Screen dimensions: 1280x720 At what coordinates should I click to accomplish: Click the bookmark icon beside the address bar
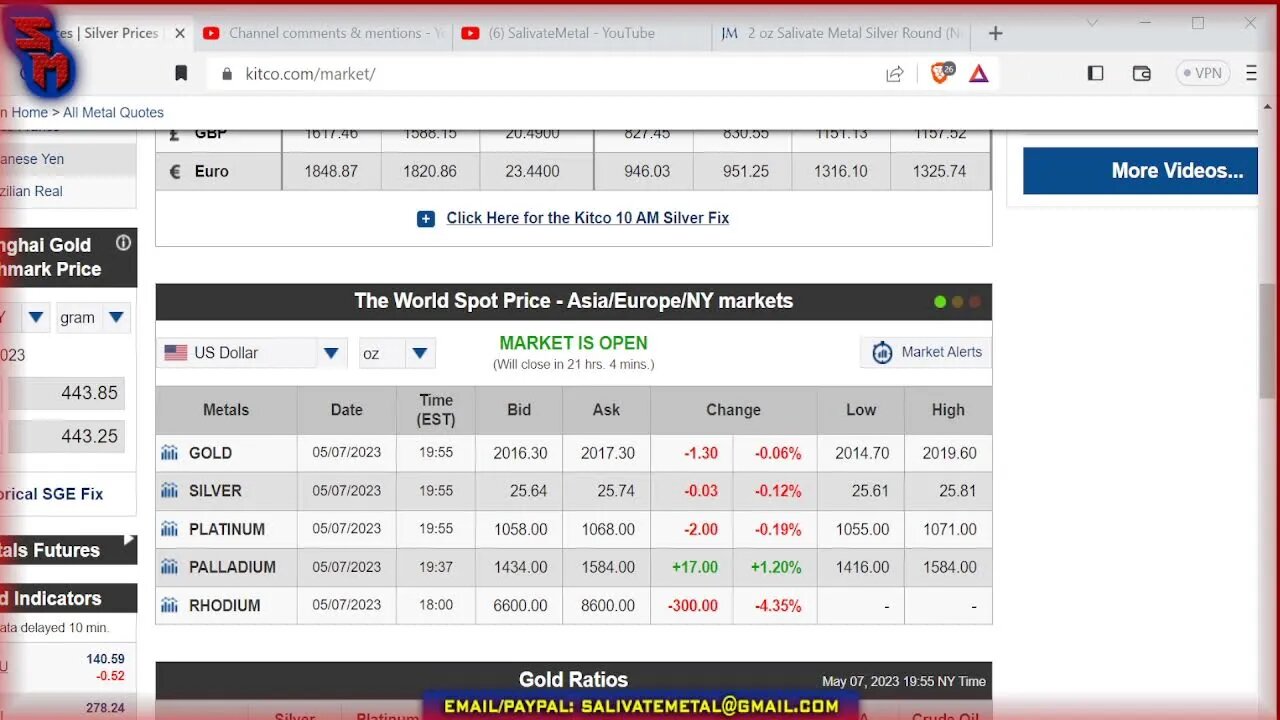(181, 73)
